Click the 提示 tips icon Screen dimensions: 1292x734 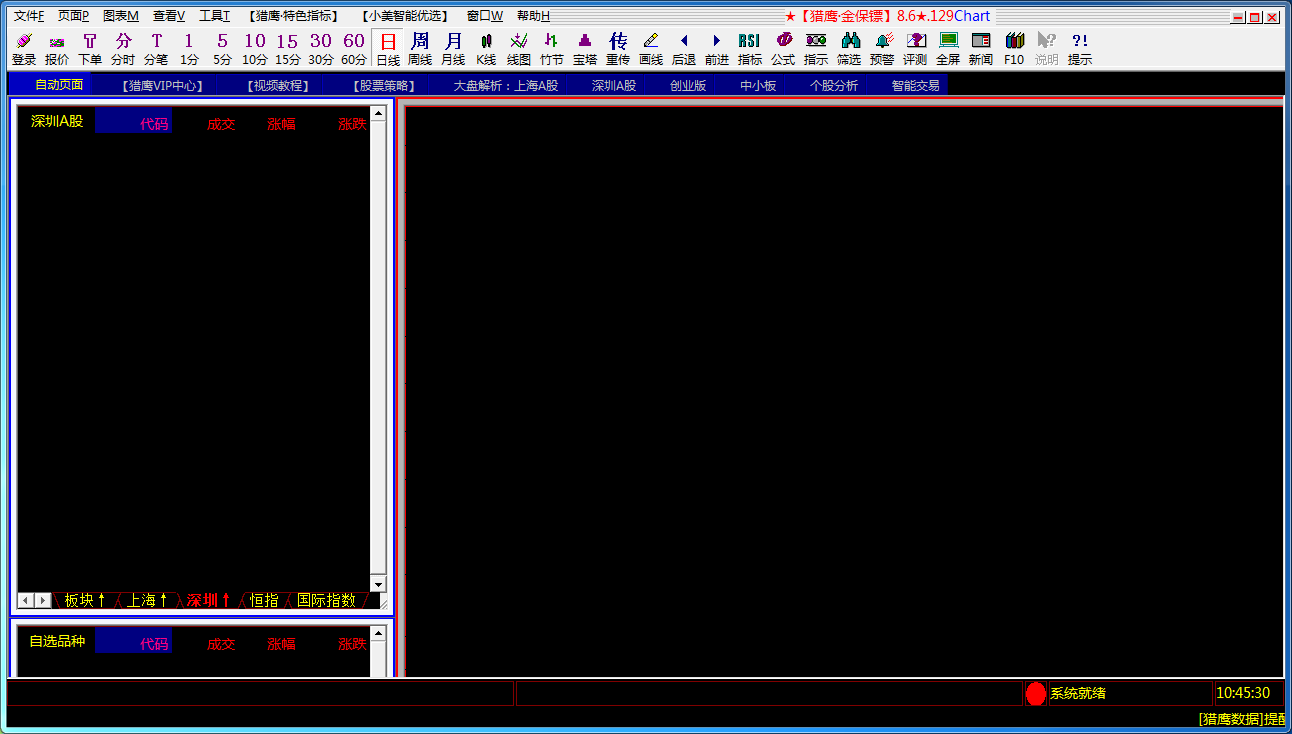(1080, 49)
